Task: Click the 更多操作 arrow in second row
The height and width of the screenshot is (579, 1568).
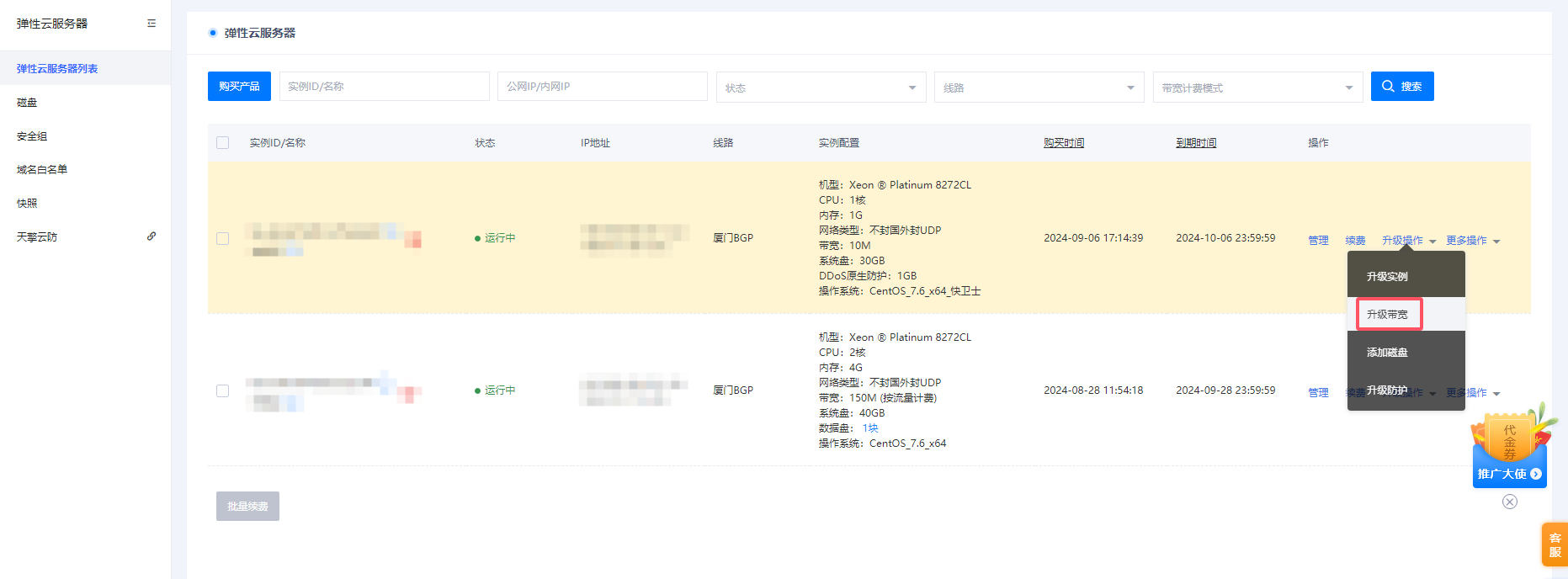Action: click(1496, 394)
